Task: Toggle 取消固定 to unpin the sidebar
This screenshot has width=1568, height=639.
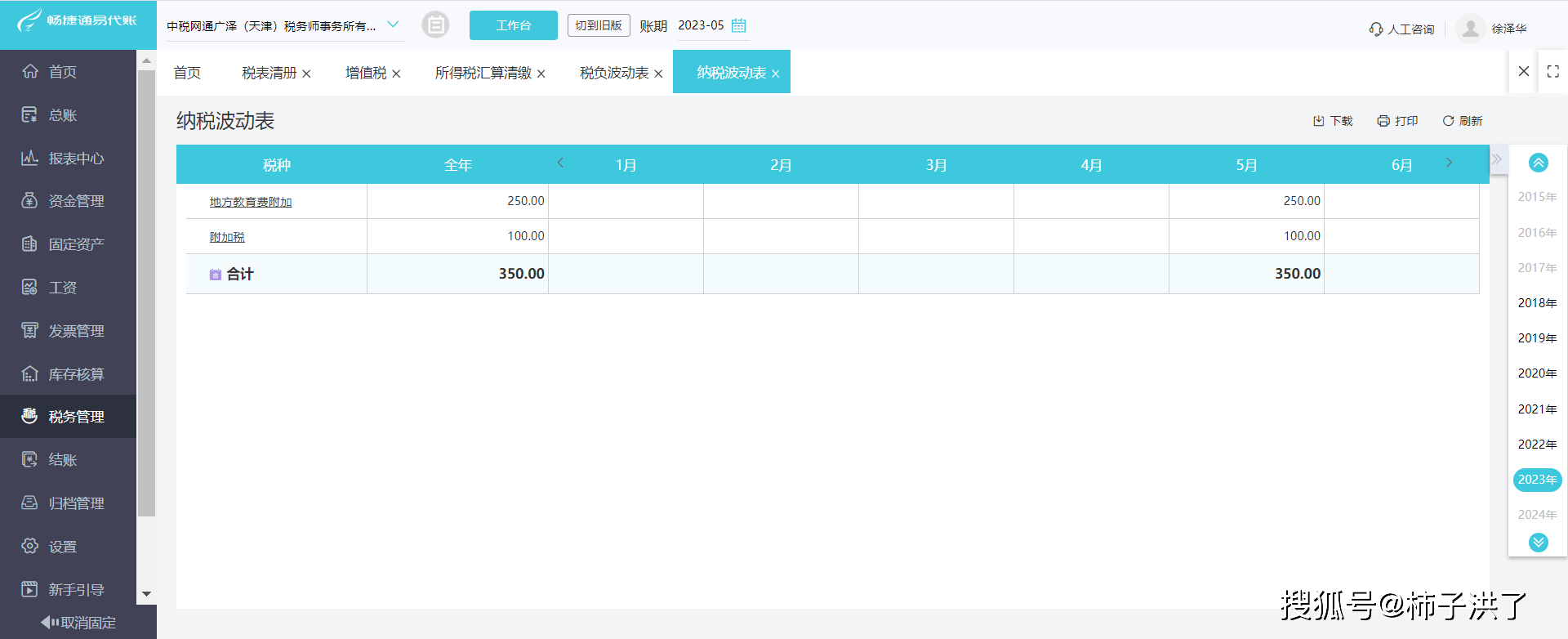Action: 78,623
